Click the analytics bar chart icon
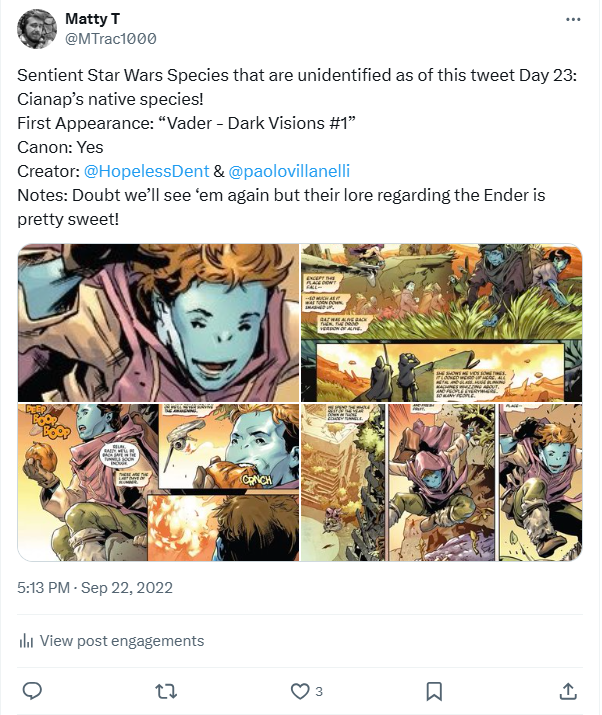602x715 pixels. click(25, 641)
